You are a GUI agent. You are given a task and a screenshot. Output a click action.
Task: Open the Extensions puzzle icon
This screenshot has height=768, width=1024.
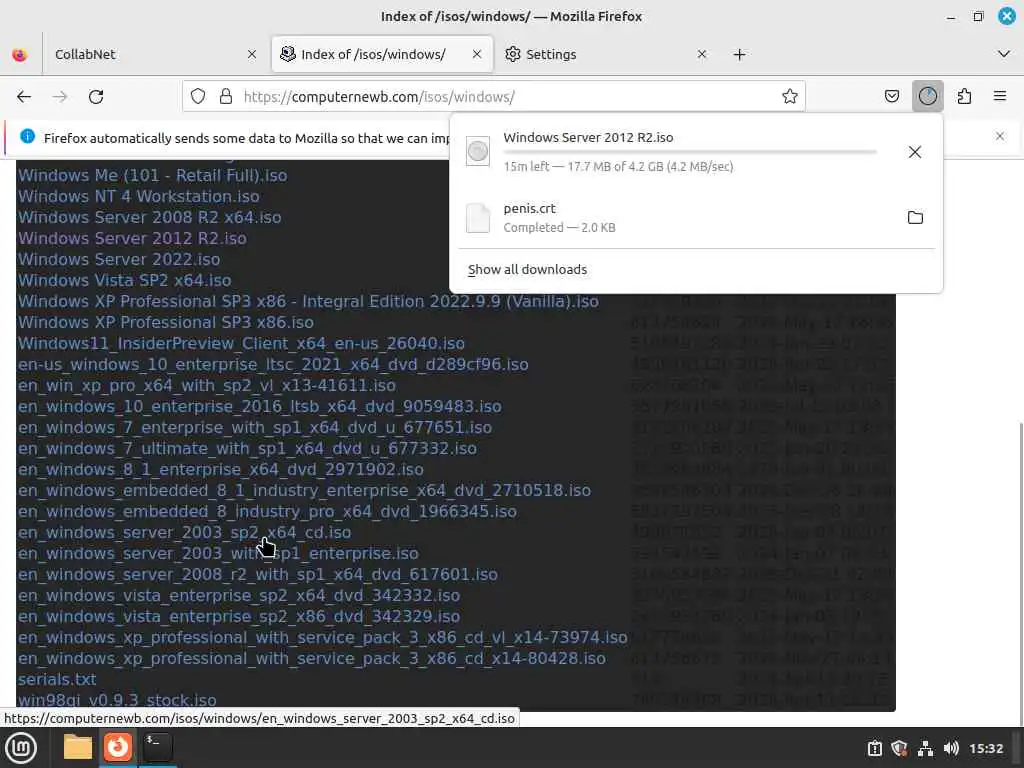964,97
